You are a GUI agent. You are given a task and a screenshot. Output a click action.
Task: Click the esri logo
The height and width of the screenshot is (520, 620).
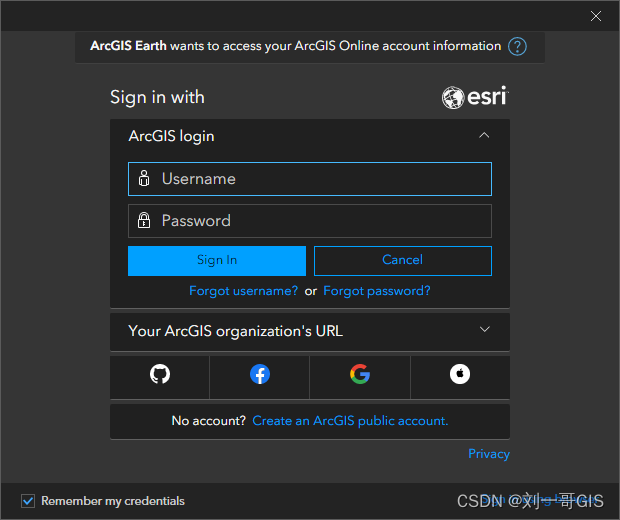click(x=475, y=97)
